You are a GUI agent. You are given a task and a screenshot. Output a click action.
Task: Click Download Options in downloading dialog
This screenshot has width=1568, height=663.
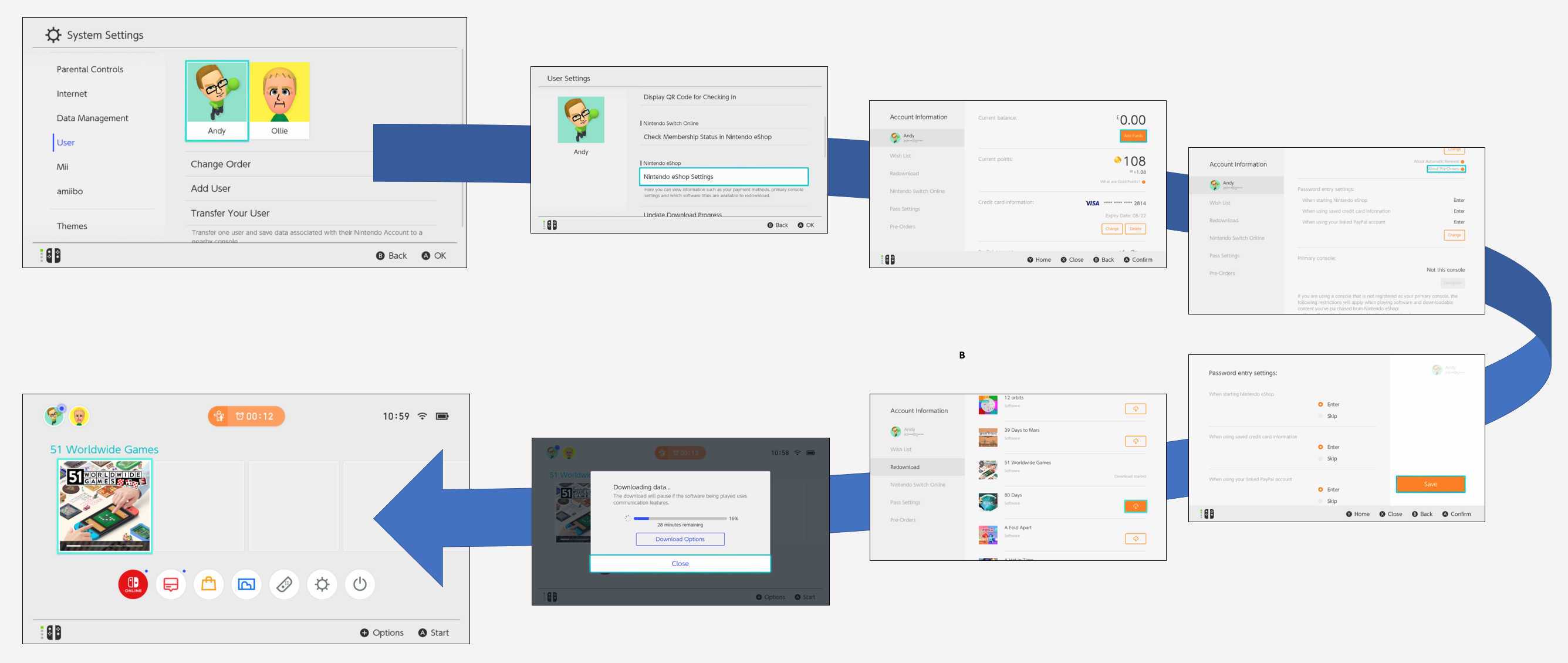[x=680, y=539]
